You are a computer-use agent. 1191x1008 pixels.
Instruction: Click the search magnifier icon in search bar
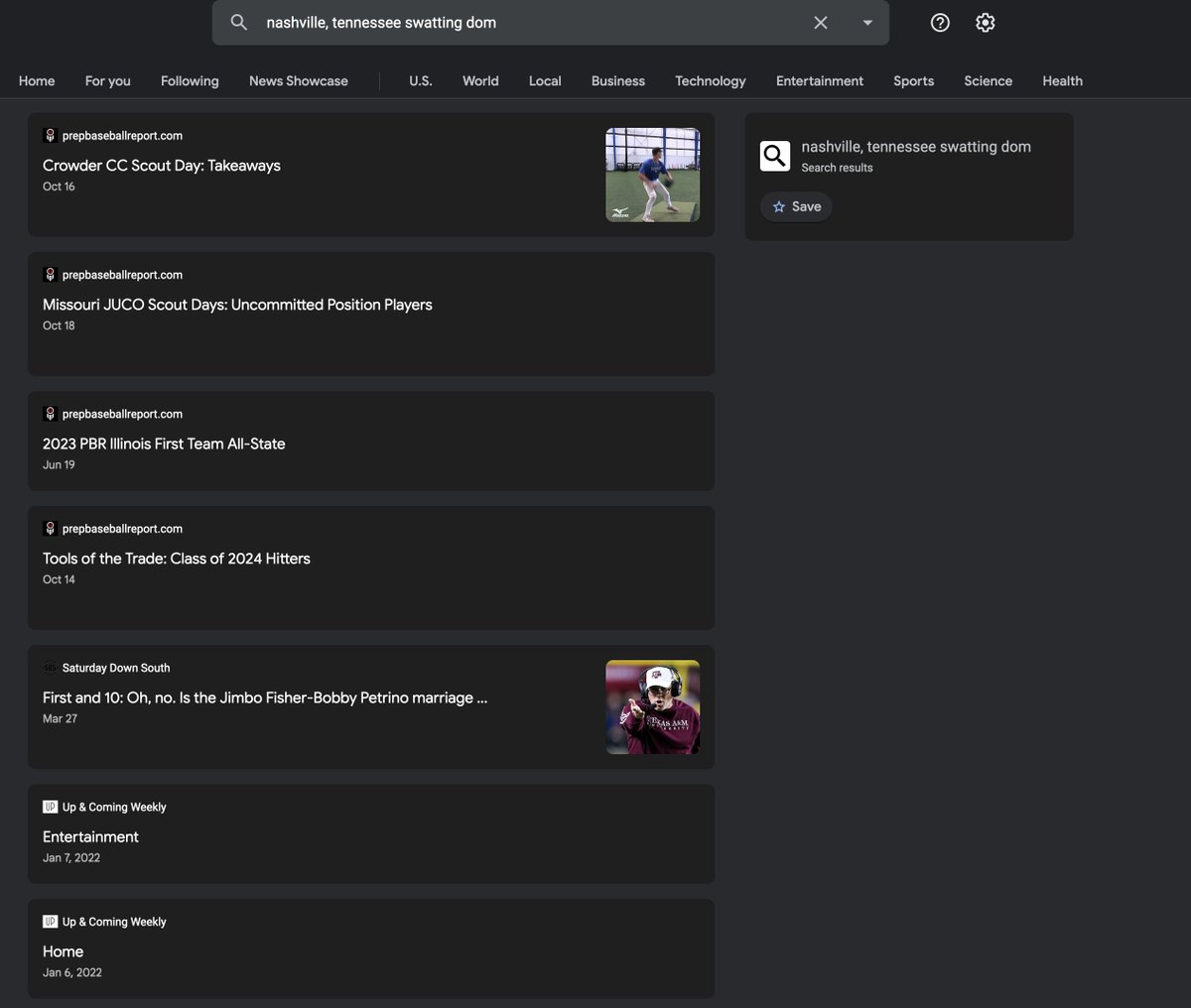coord(239,23)
